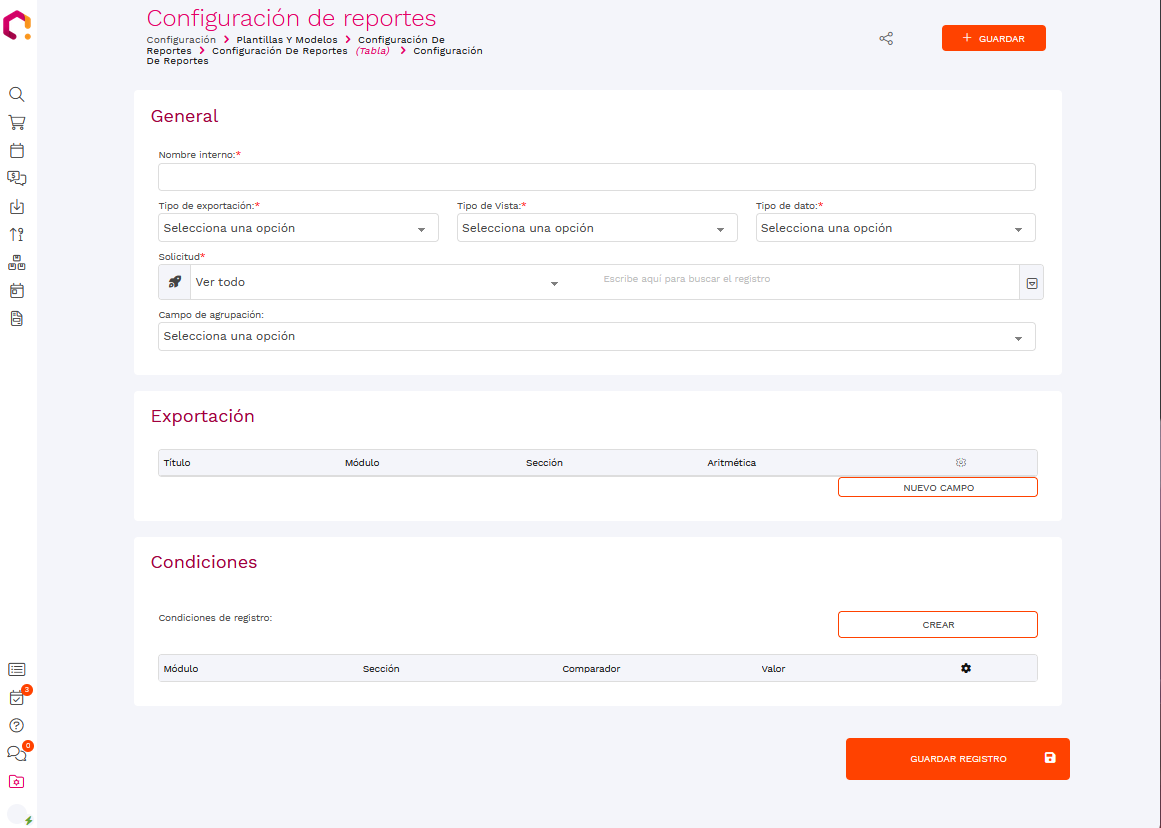Screen dimensions: 1161x828
Task: Open the help question mark icon
Action: pyautogui.click(x=16, y=726)
